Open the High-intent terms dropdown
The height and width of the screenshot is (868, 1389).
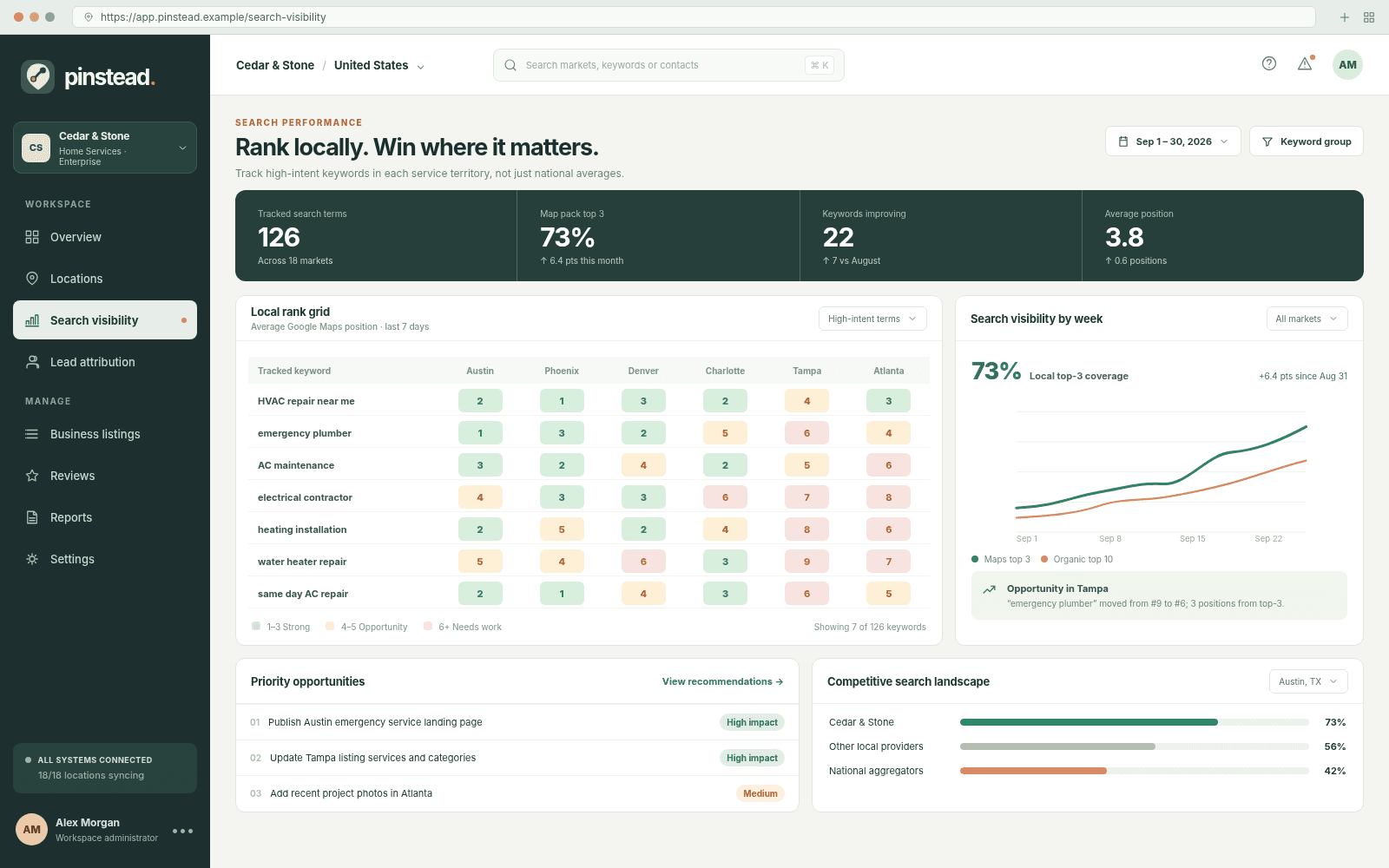[x=872, y=319]
